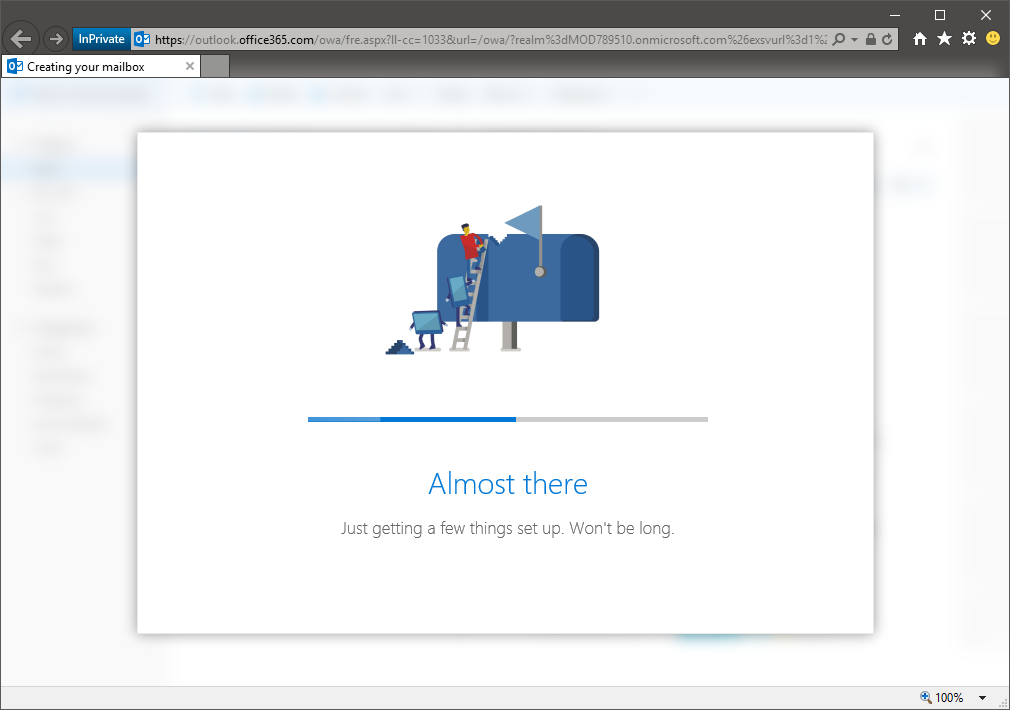1010x710 pixels.
Task: Click the mailbox setup progress bar
Action: pos(507,419)
